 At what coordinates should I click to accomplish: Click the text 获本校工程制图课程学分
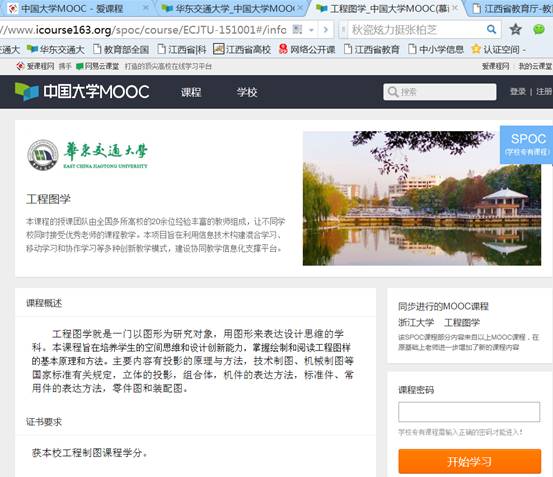point(90,453)
